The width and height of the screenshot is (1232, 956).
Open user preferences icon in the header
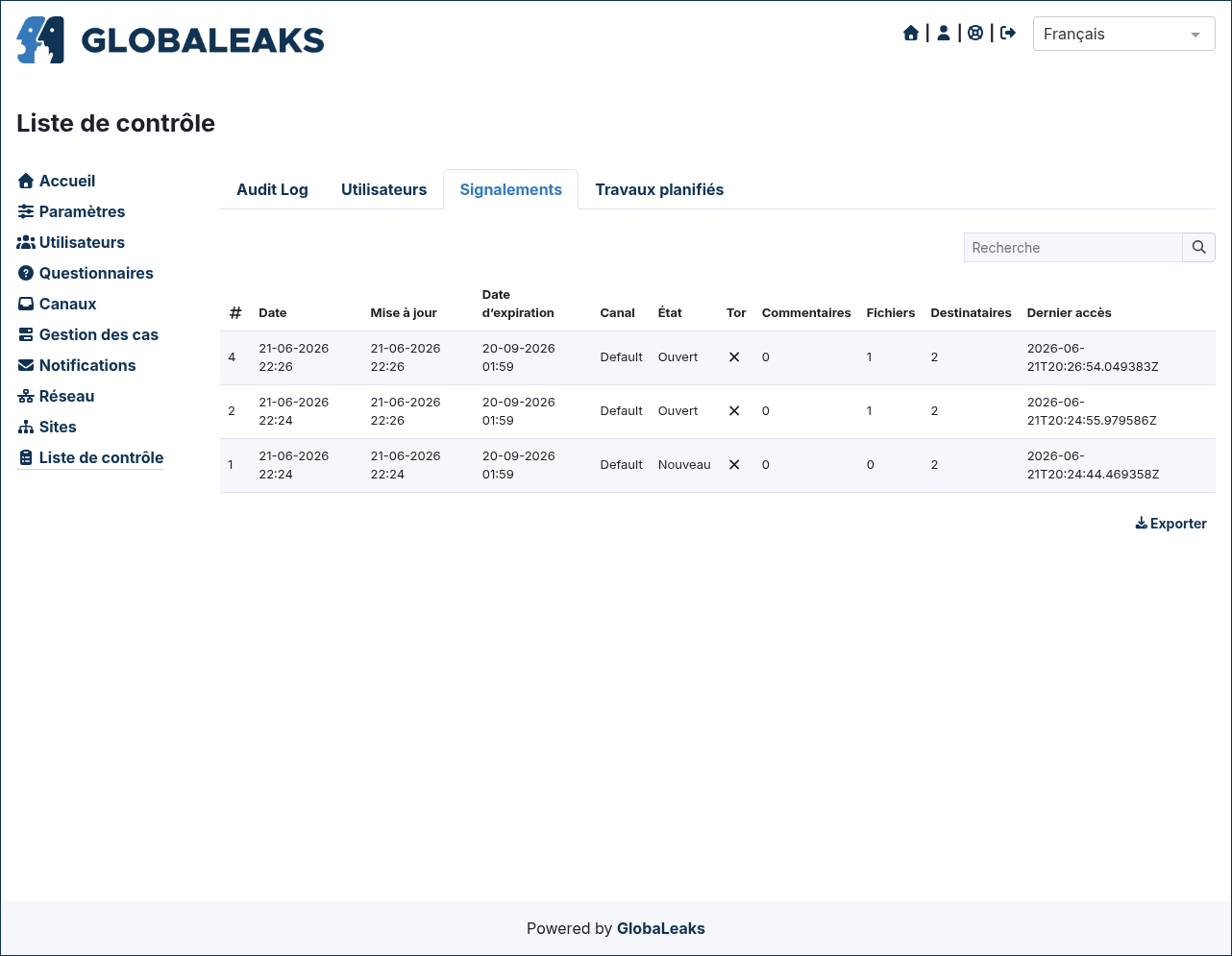point(944,34)
